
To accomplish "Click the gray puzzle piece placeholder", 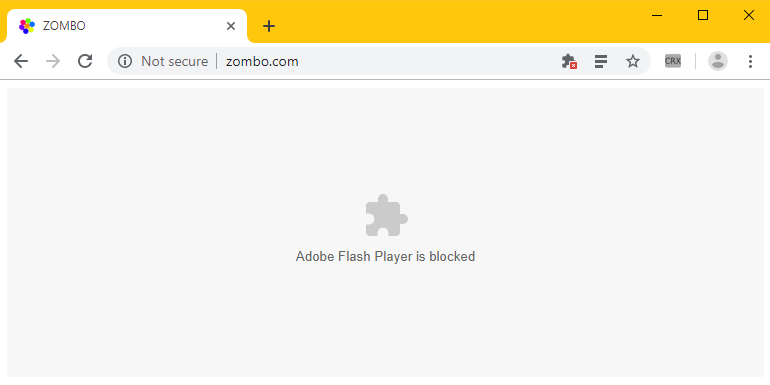I will pyautogui.click(x=386, y=215).
